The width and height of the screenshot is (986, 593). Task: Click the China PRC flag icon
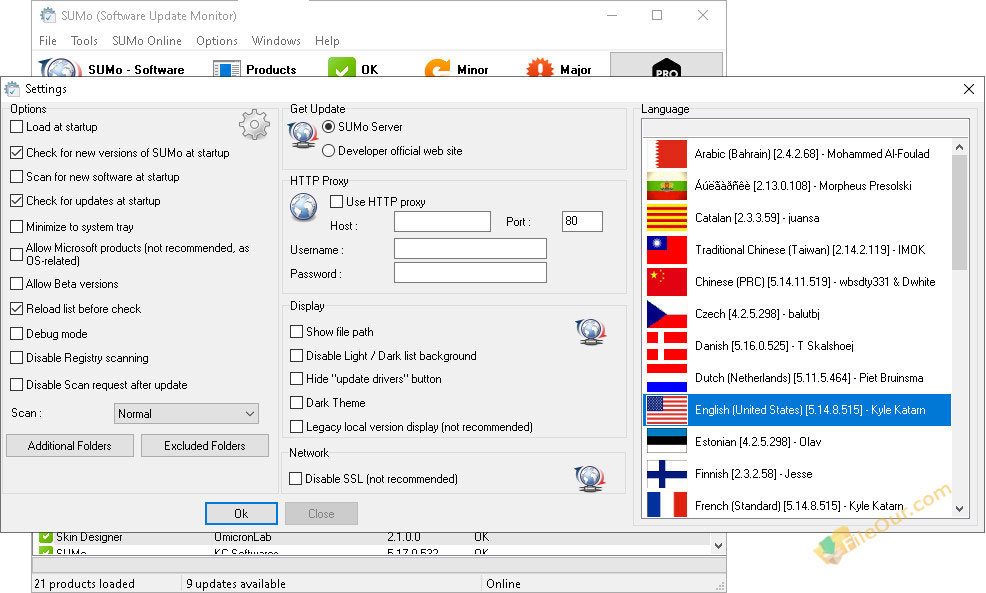coord(667,282)
